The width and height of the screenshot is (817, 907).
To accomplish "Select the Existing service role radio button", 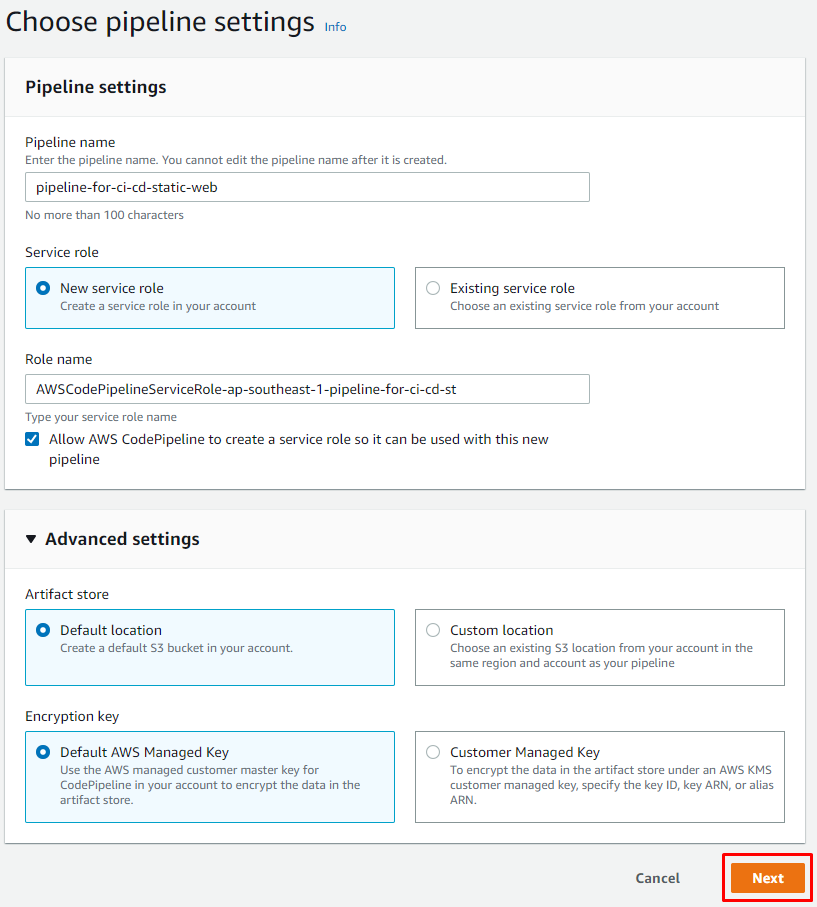I will 433,288.
